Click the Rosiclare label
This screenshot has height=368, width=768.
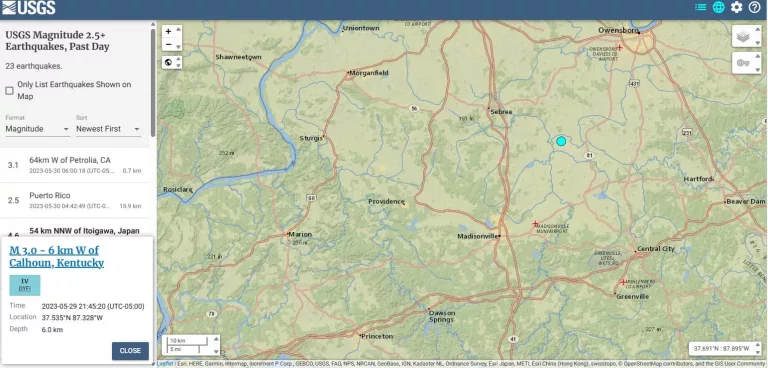pyautogui.click(x=177, y=189)
